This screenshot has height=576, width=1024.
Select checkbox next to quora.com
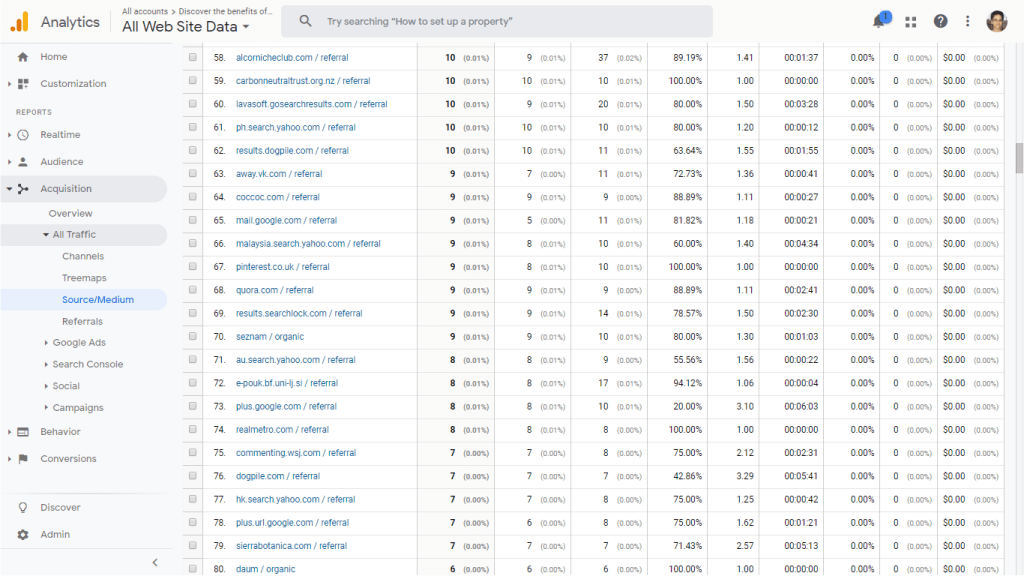(x=193, y=290)
